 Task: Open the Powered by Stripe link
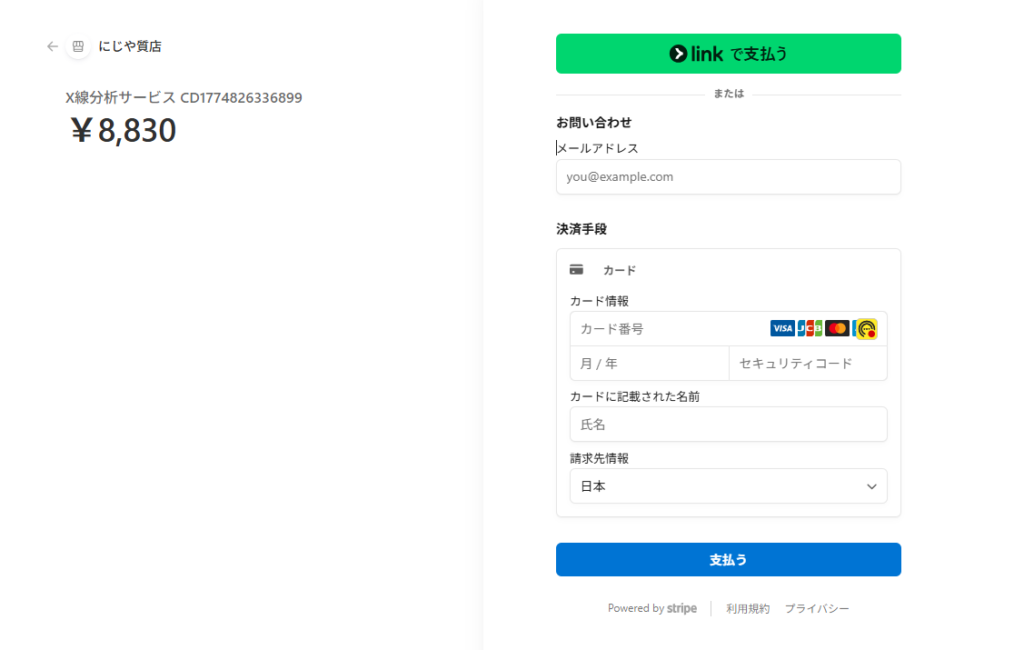(652, 608)
